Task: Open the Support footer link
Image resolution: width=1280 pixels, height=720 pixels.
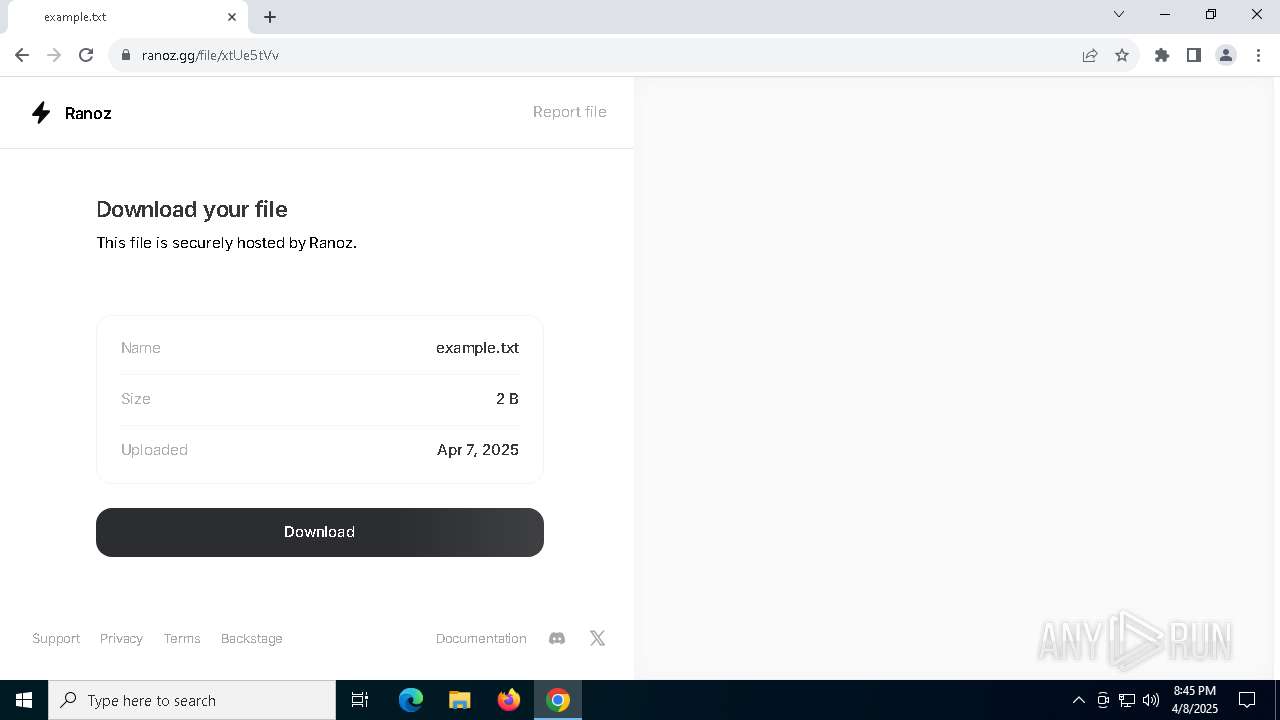Action: (x=56, y=638)
